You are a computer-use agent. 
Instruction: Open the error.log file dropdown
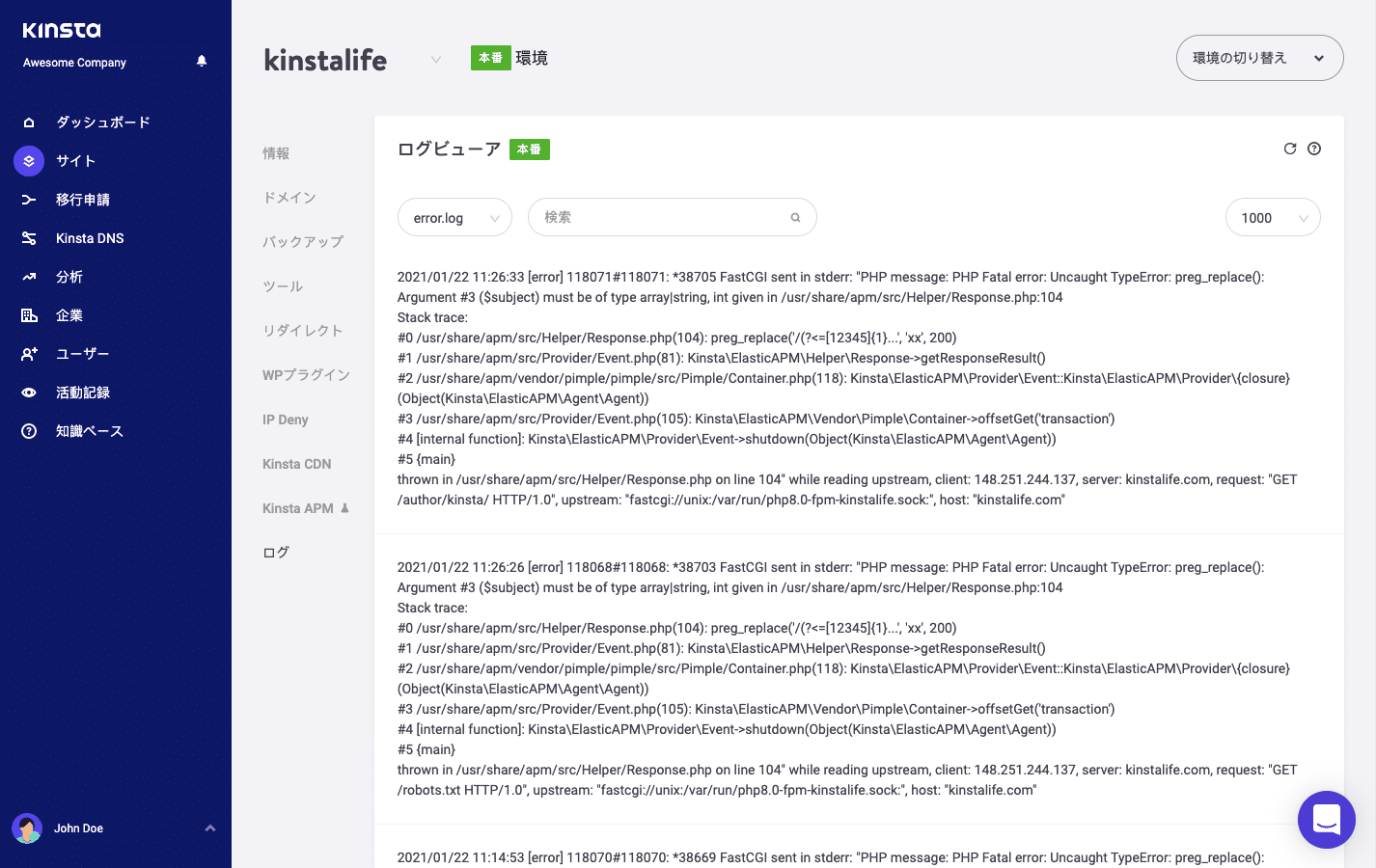454,218
